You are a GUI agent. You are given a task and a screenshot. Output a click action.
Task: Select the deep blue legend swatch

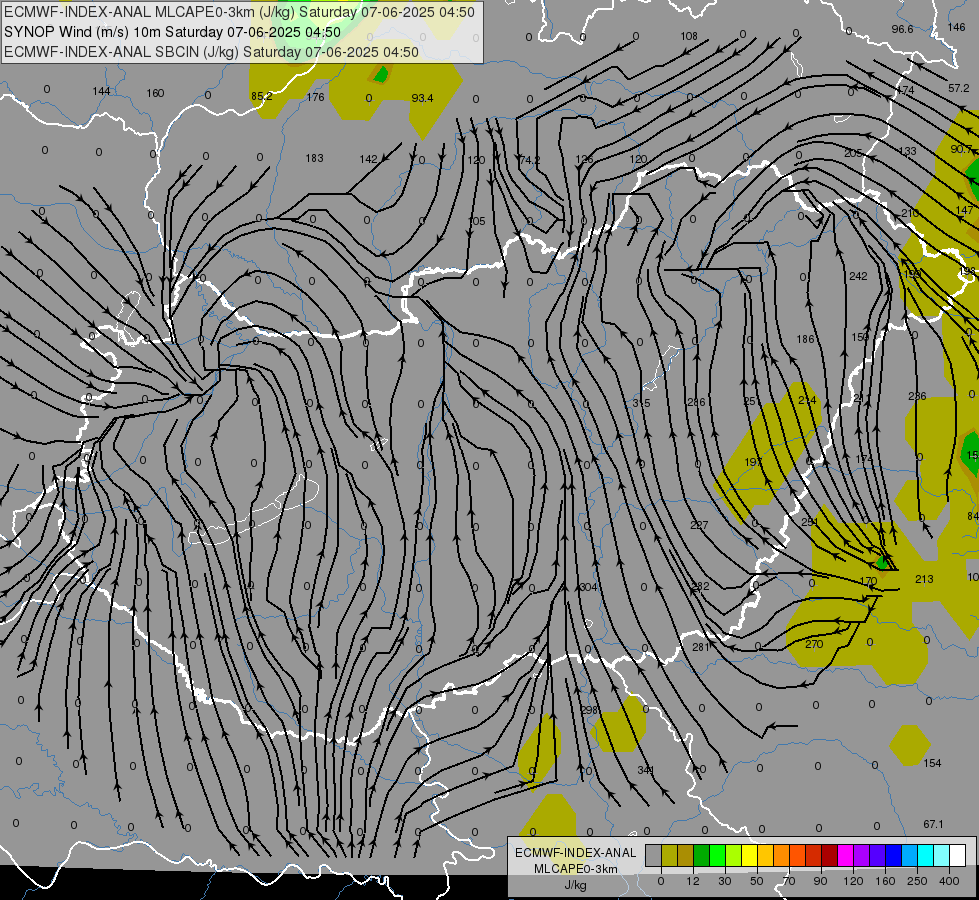pos(893,855)
